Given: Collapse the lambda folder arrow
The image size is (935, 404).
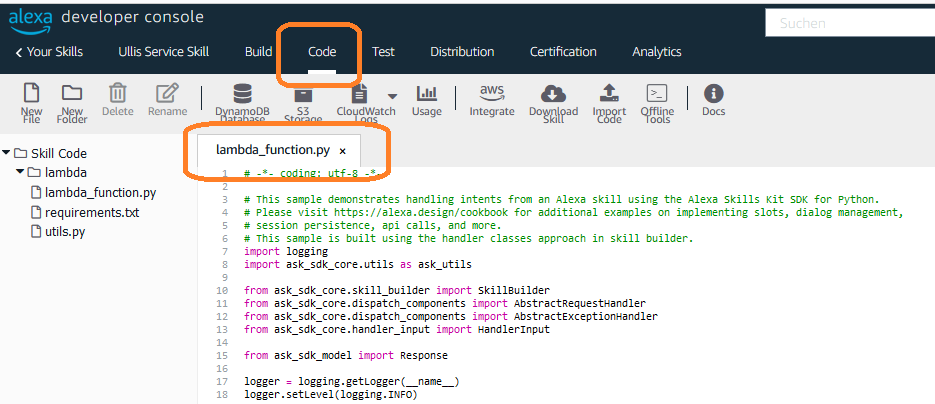Looking at the screenshot, I should [x=20, y=172].
